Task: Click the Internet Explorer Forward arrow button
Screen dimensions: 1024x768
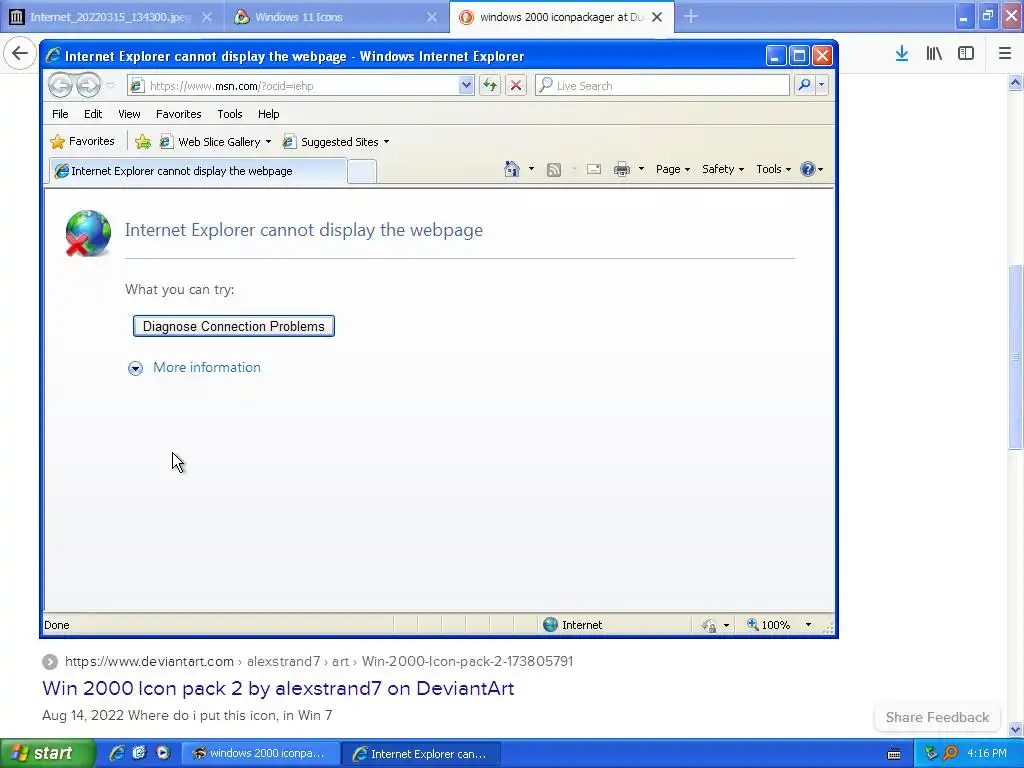Action: [88, 85]
